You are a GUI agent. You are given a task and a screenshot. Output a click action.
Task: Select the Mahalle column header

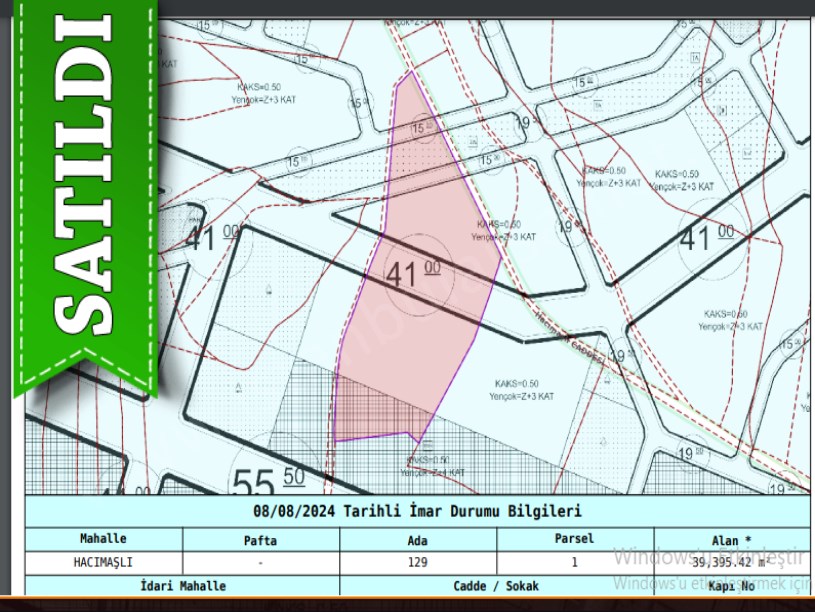click(103, 540)
